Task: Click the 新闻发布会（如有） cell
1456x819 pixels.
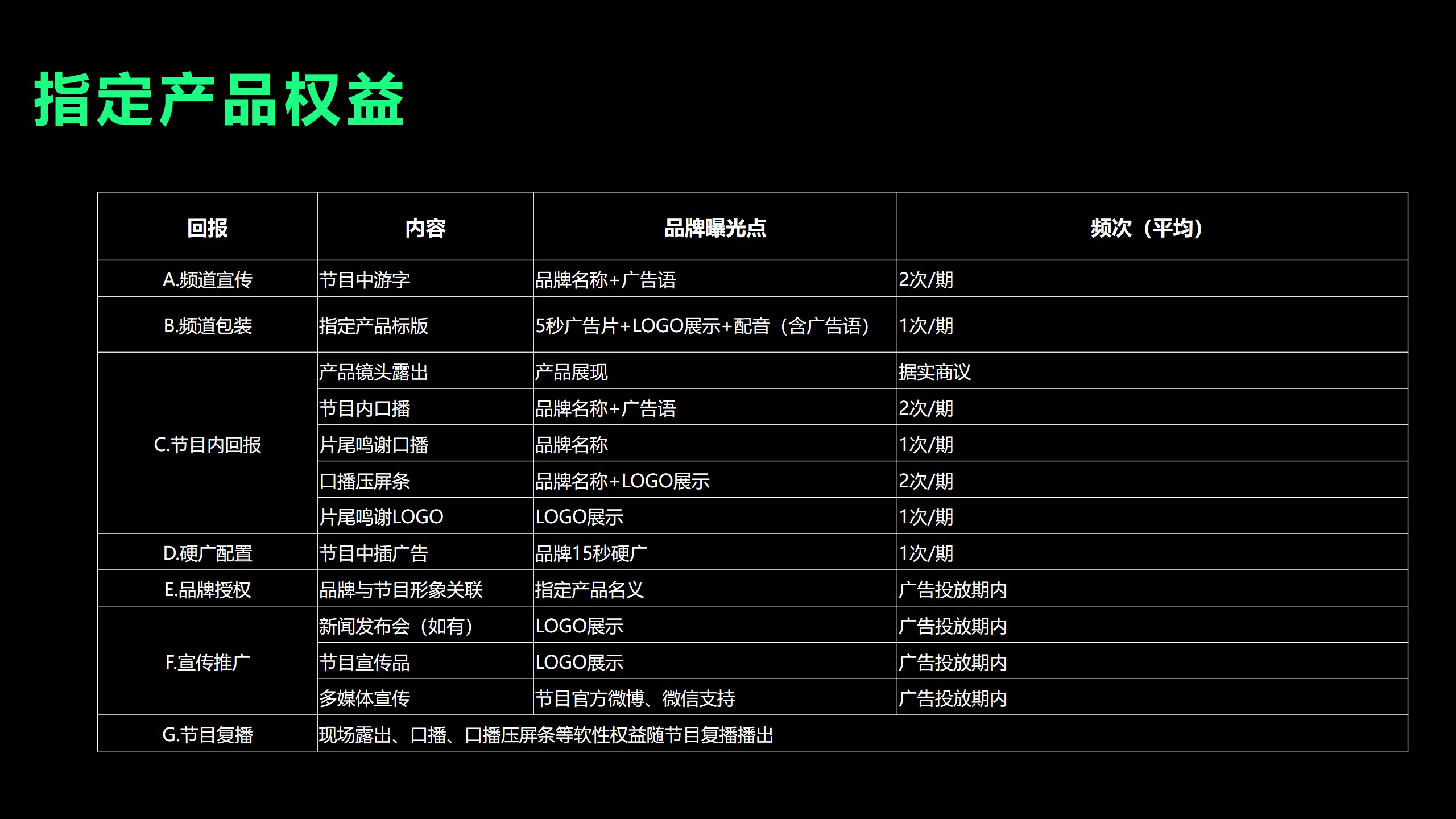Action: tap(425, 624)
